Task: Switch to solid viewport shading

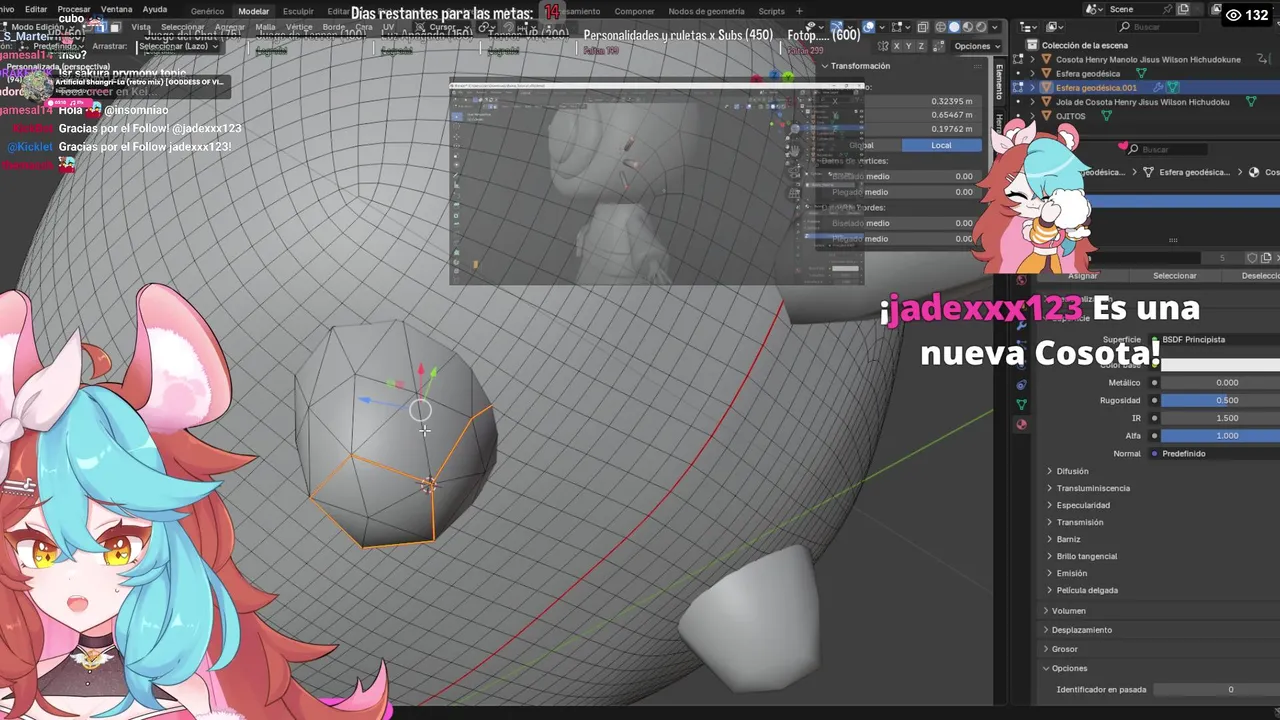Action: (954, 27)
